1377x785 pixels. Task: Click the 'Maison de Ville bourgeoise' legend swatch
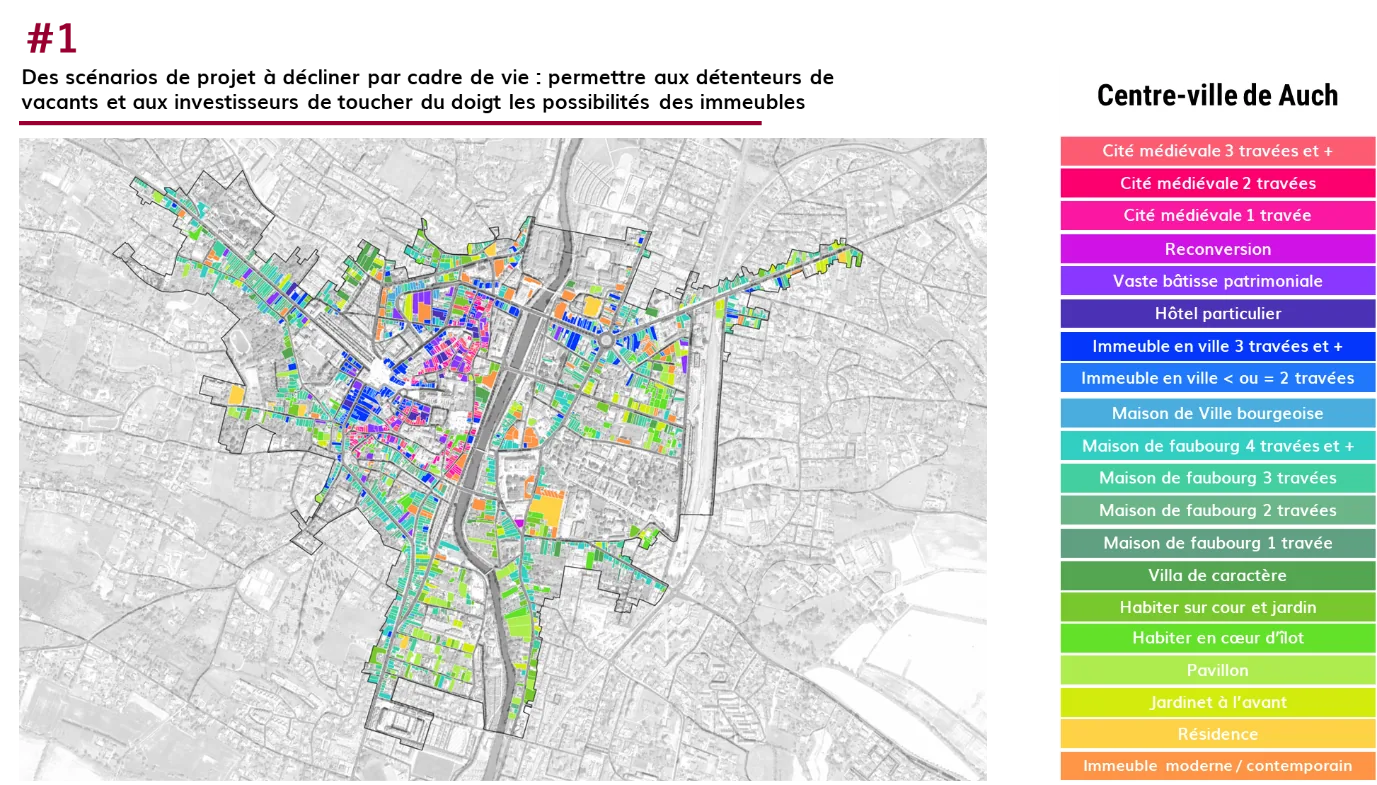1217,413
